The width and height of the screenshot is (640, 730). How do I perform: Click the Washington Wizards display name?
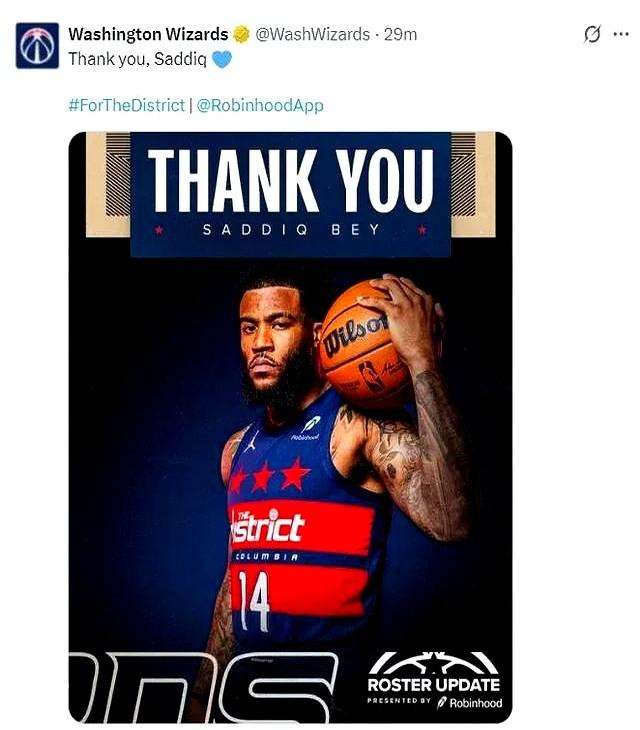[x=148, y=34]
